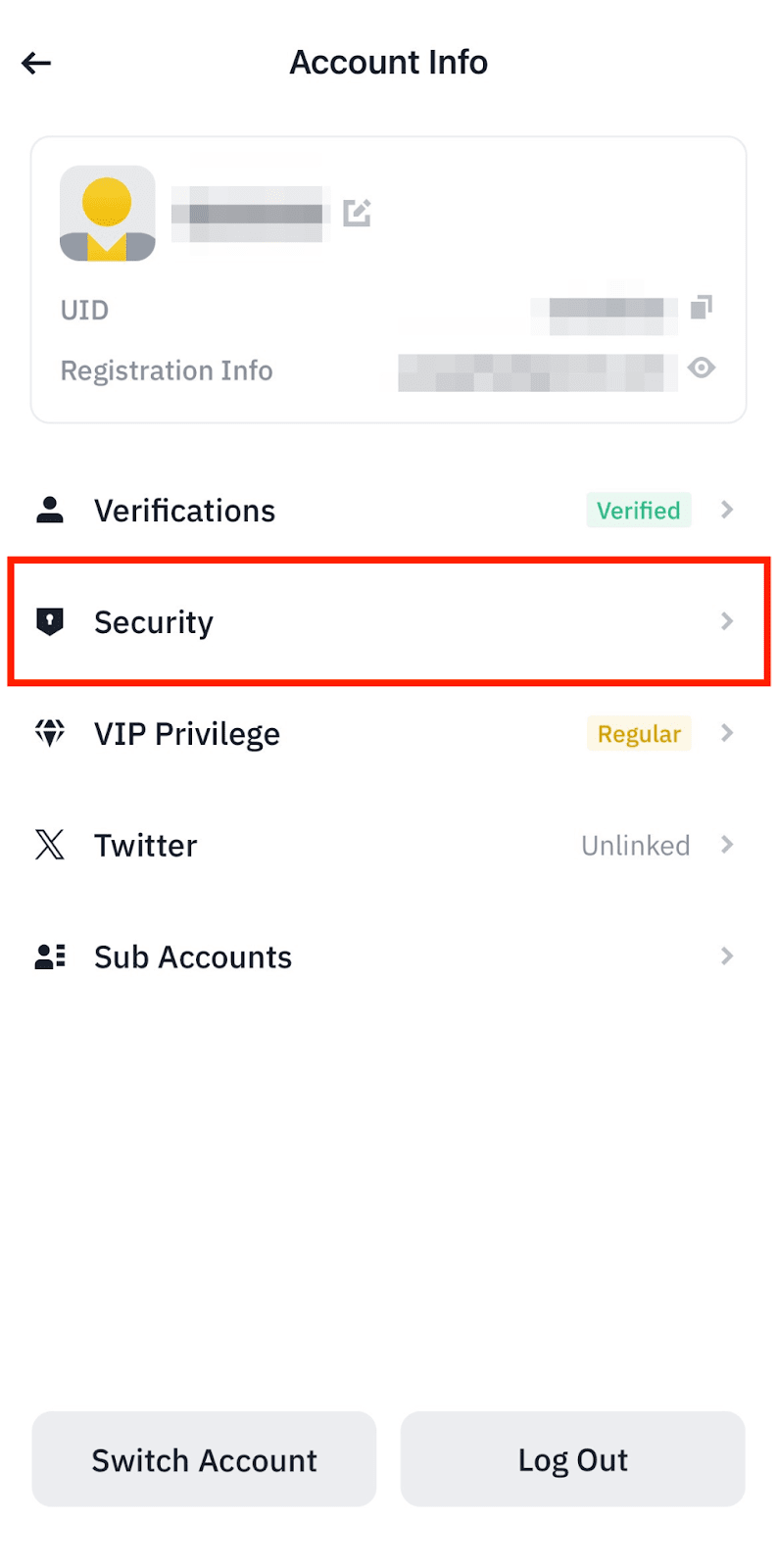Copy the UID with the copy icon
777x1568 pixels.
(702, 308)
